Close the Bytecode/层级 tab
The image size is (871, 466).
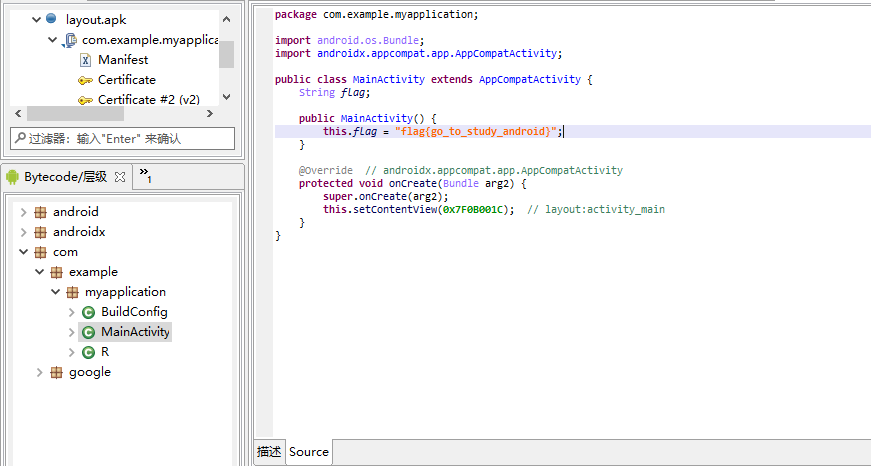120,177
